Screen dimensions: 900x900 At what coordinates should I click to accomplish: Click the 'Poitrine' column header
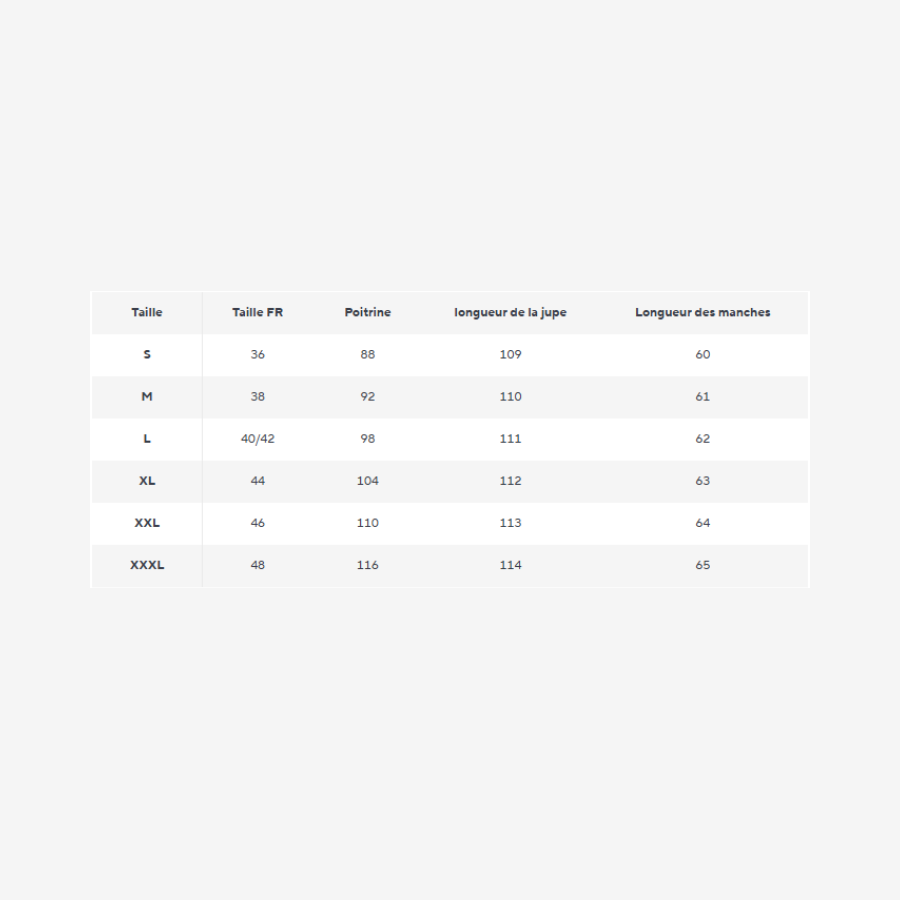click(x=368, y=312)
